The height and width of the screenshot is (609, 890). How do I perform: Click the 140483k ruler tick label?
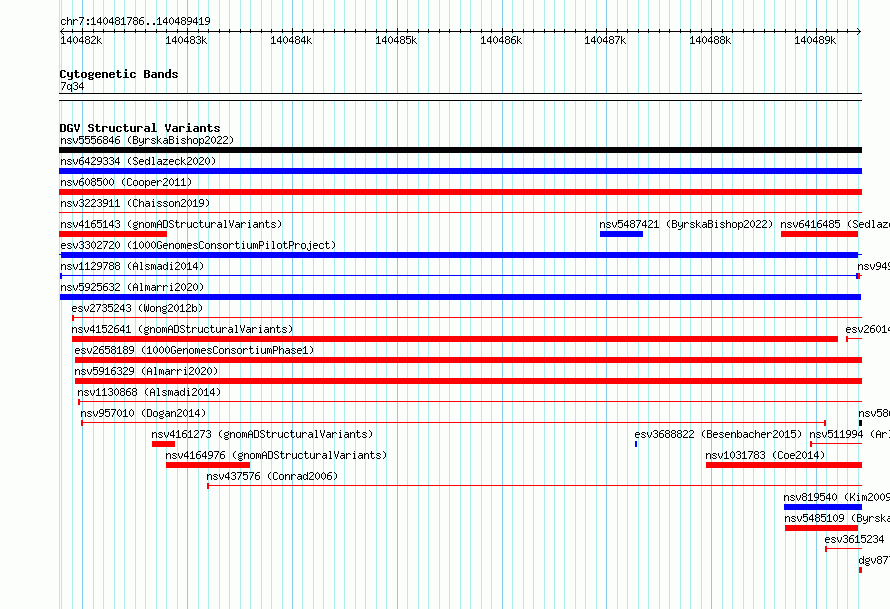(x=186, y=40)
